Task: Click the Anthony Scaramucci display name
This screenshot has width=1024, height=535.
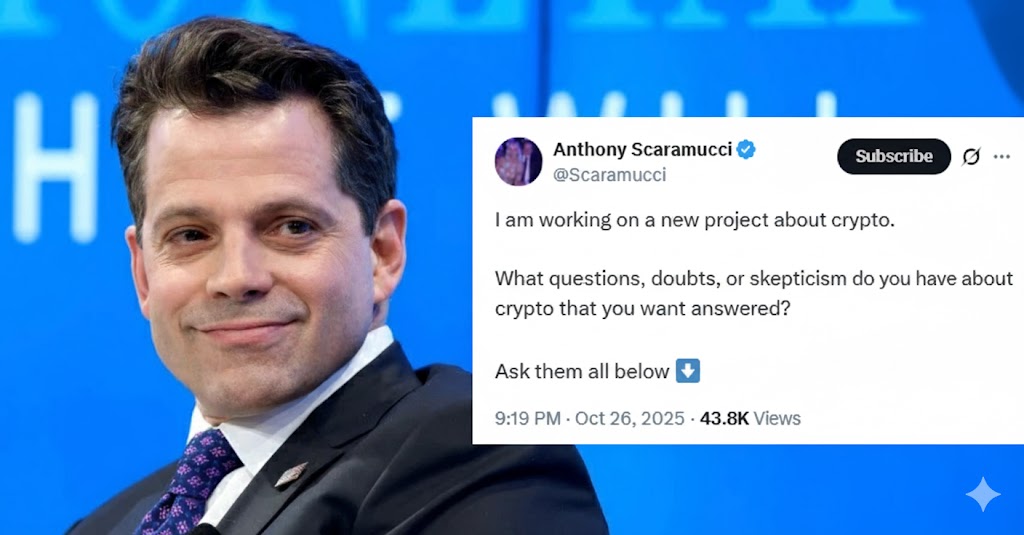Action: point(643,150)
